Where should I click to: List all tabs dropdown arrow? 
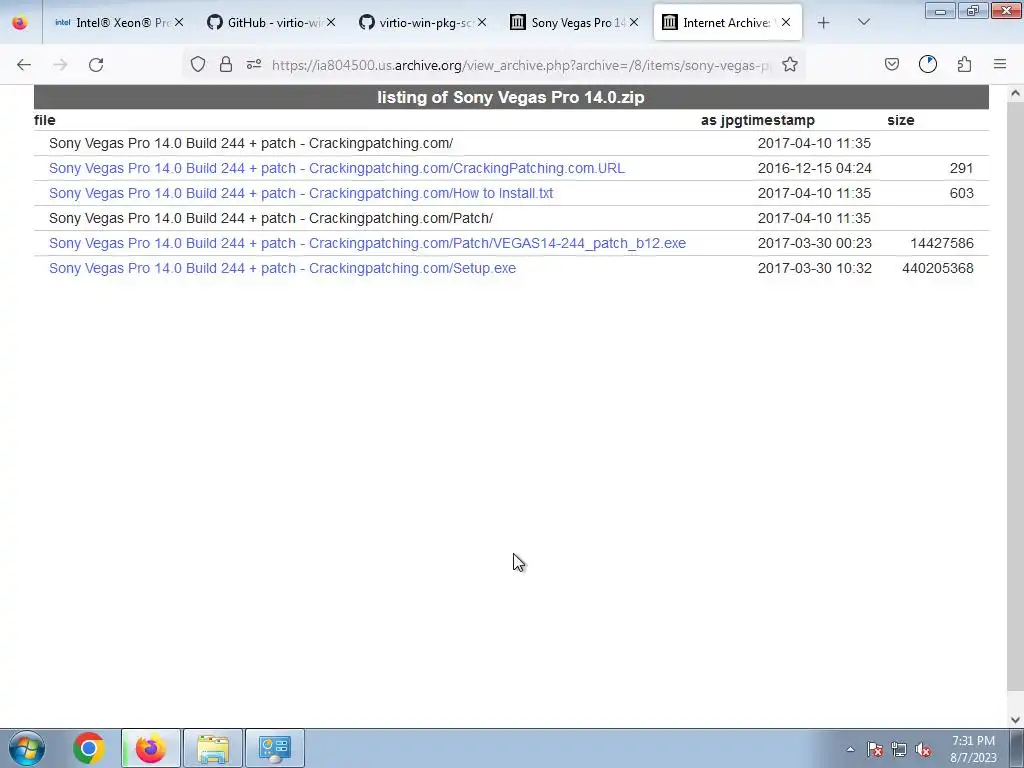863,22
